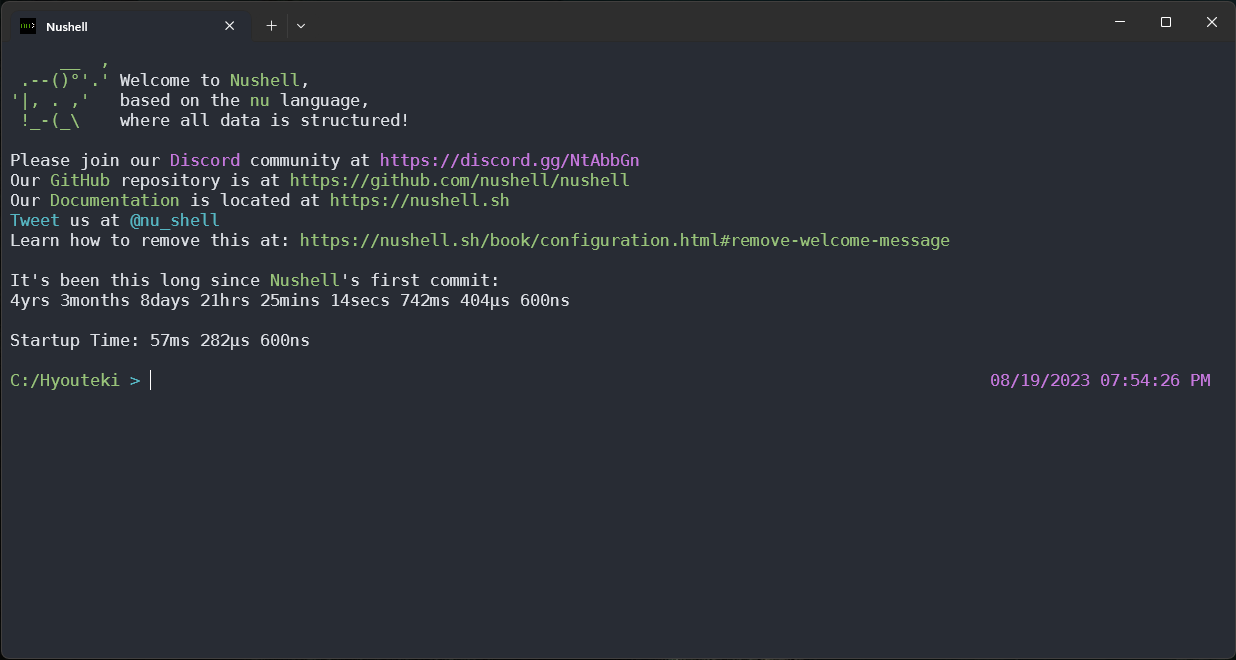This screenshot has height=660, width=1236.
Task: Click the highlighted GitHub text
Action: point(79,180)
